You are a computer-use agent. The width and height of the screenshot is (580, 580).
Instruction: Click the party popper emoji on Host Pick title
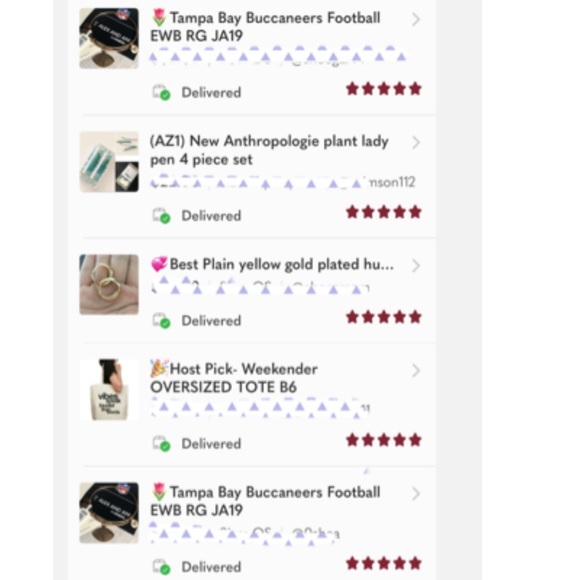click(x=159, y=368)
